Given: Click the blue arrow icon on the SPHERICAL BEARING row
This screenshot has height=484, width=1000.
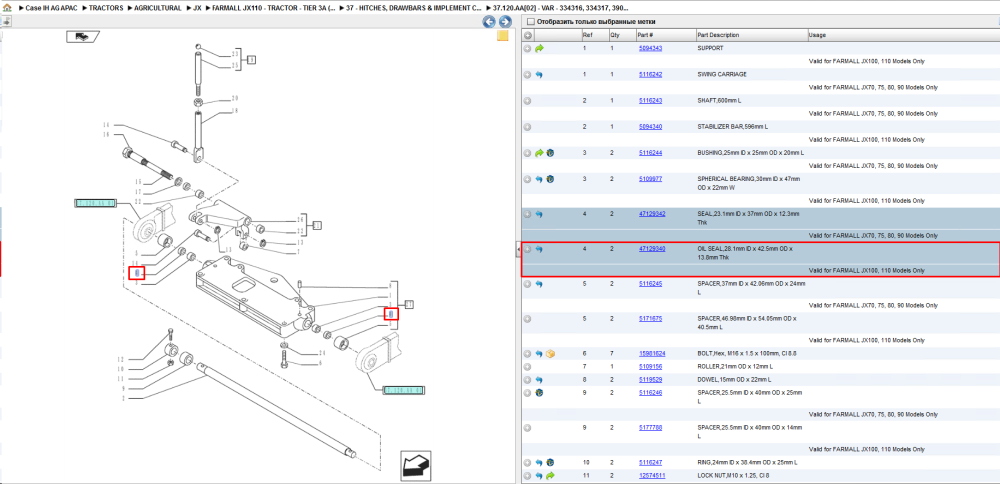Looking at the screenshot, I should 539,179.
